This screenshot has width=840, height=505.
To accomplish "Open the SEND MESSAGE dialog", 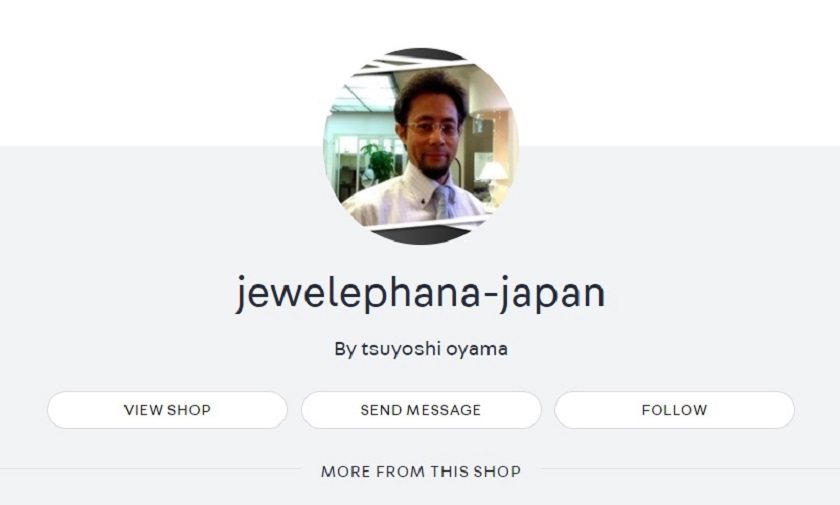I will [x=421, y=410].
